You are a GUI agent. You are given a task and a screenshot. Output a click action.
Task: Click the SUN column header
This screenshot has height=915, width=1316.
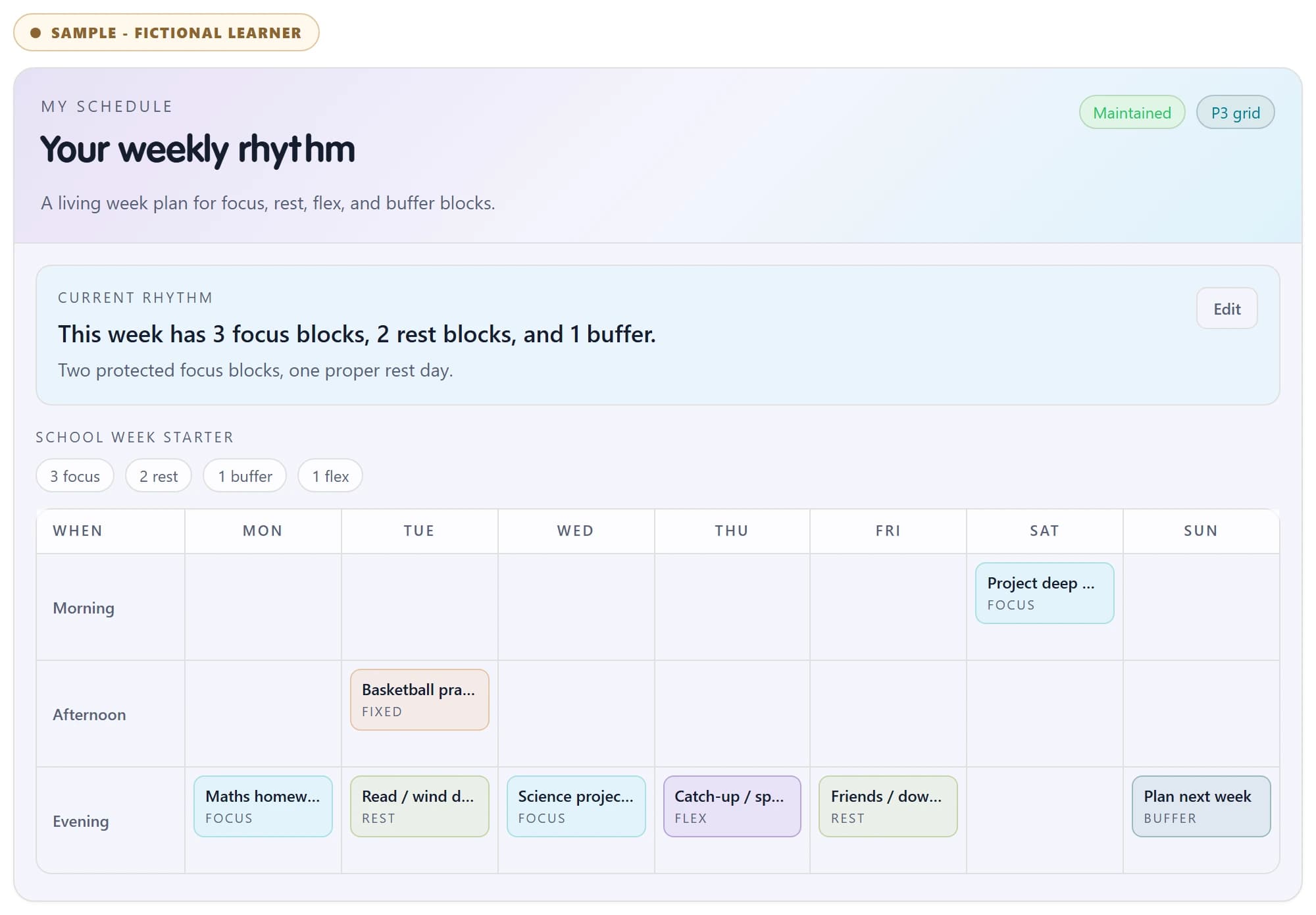click(x=1201, y=531)
